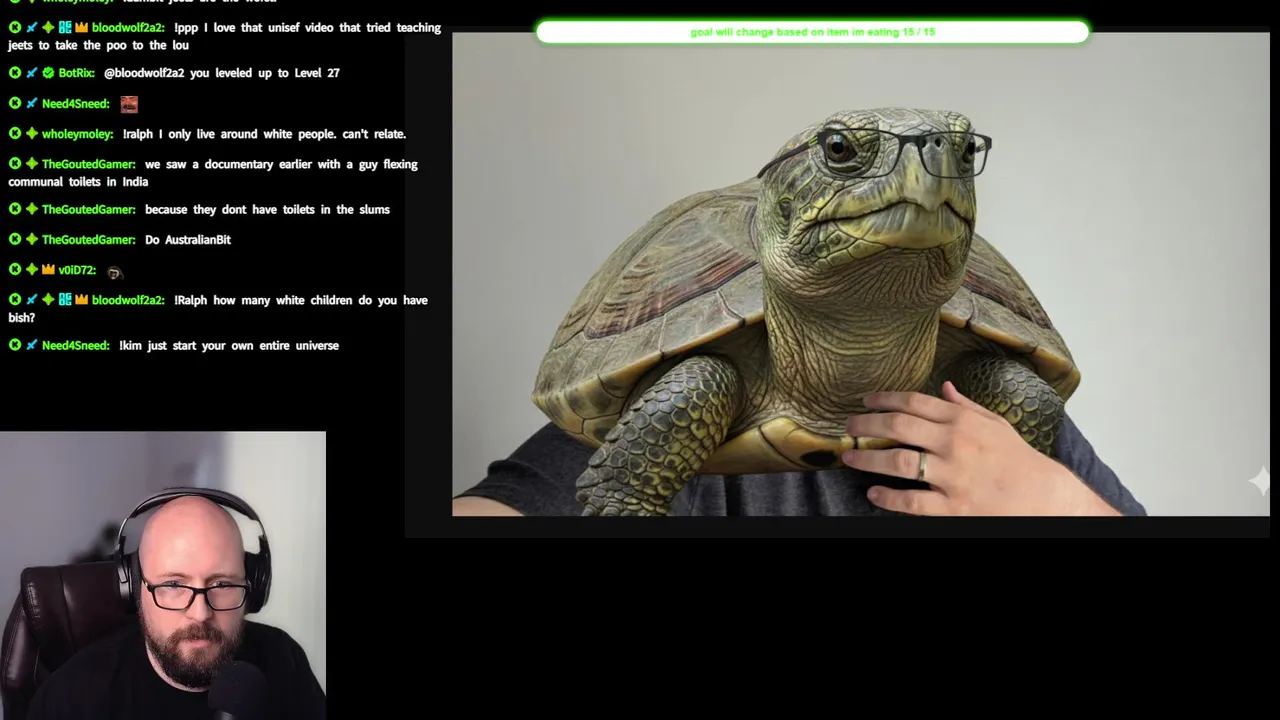Click the diamond badge on TheGoutedGamer's 'Do AustralianBit' message
Screen dimensions: 1280x720
point(32,240)
